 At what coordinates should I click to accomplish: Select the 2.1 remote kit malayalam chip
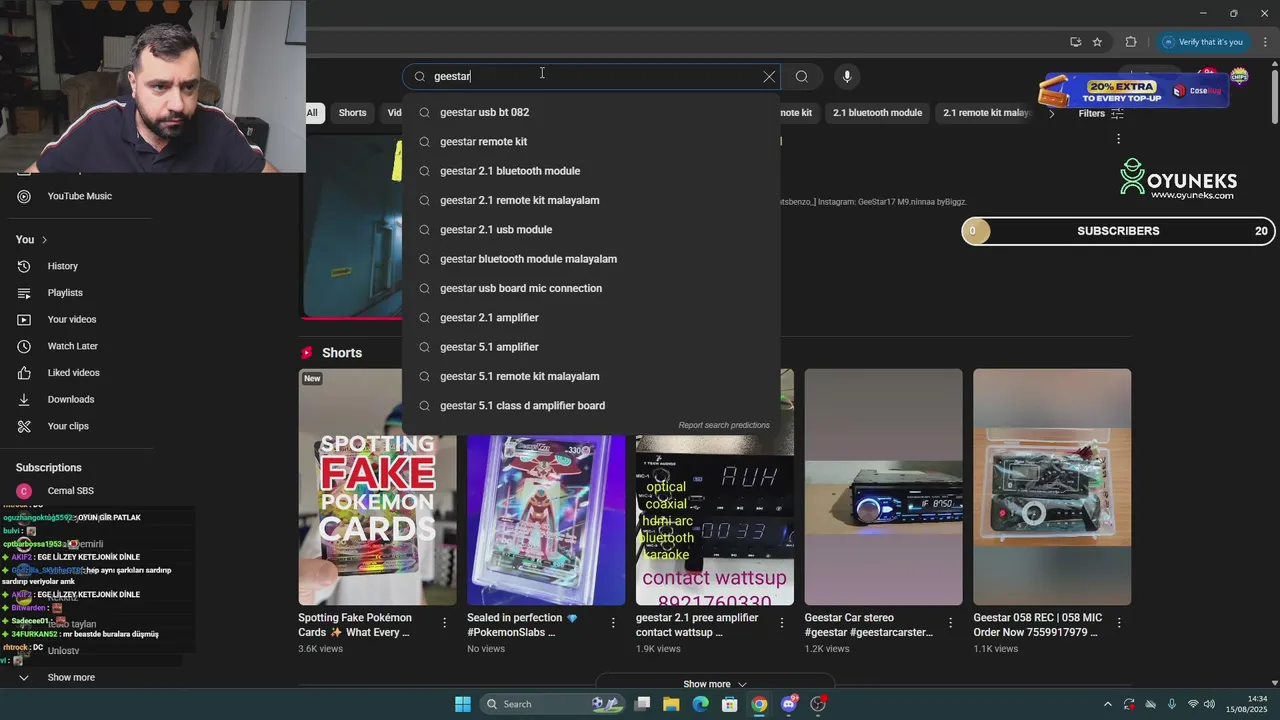[986, 113]
